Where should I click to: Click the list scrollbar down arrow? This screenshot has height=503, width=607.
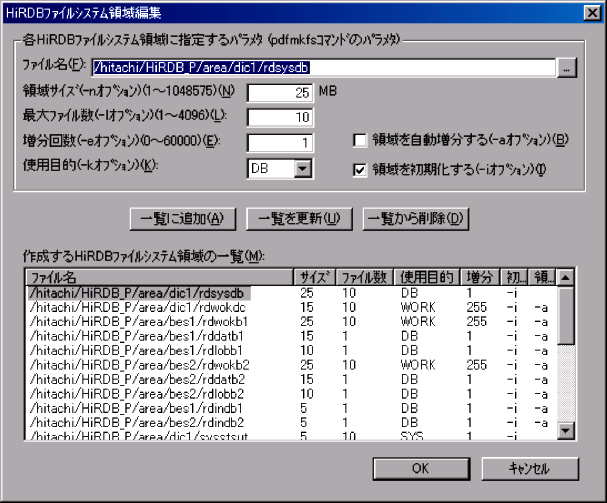click(x=566, y=431)
